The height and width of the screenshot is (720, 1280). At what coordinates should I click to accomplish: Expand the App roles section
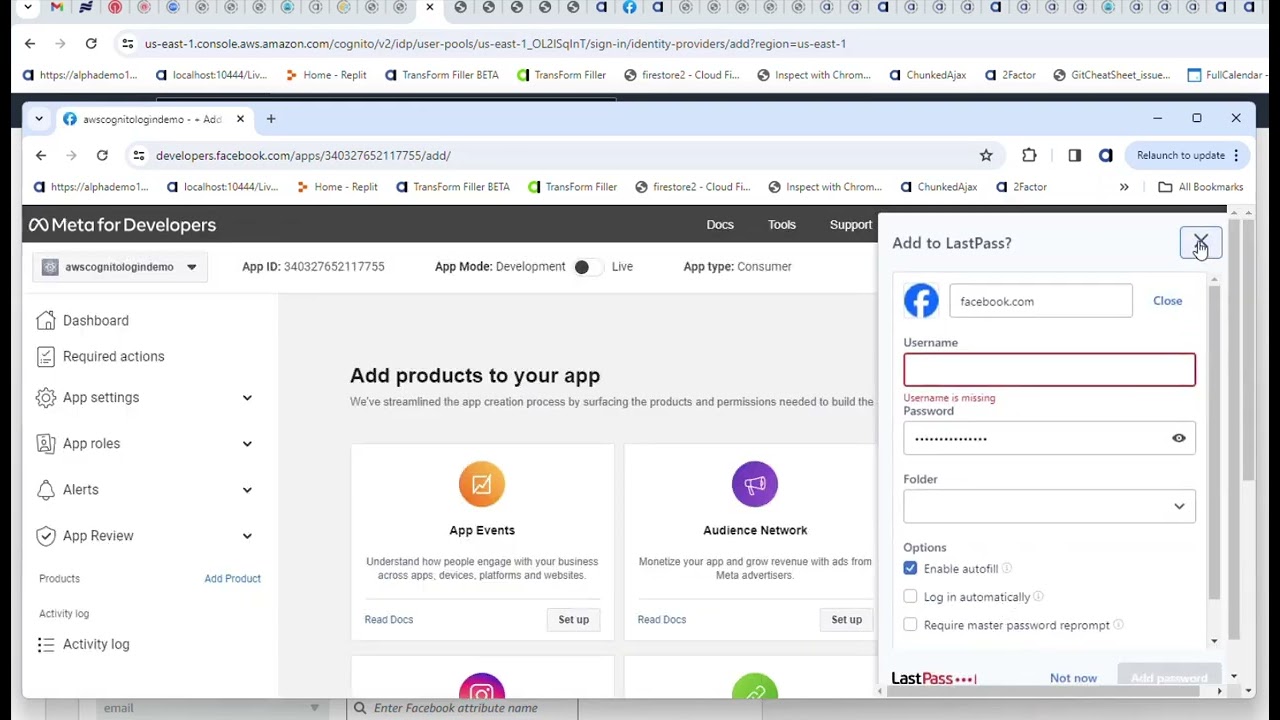click(x=247, y=444)
